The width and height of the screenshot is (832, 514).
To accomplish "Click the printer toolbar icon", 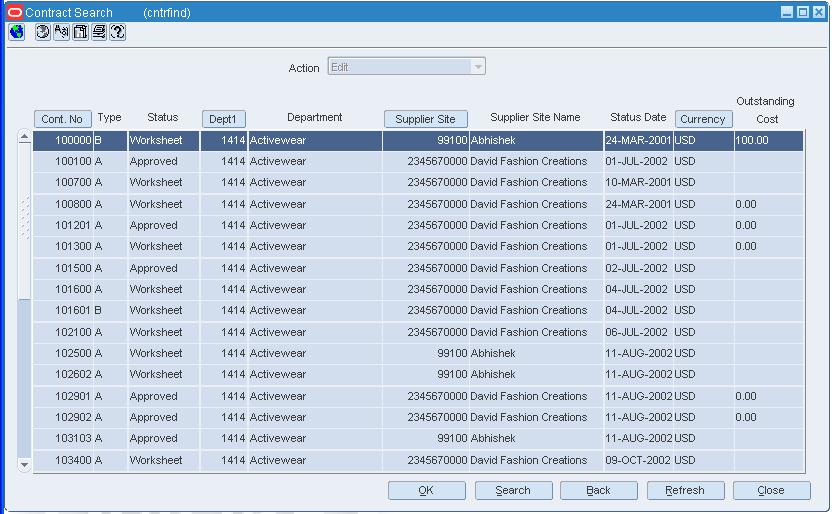I will pyautogui.click(x=99, y=32).
